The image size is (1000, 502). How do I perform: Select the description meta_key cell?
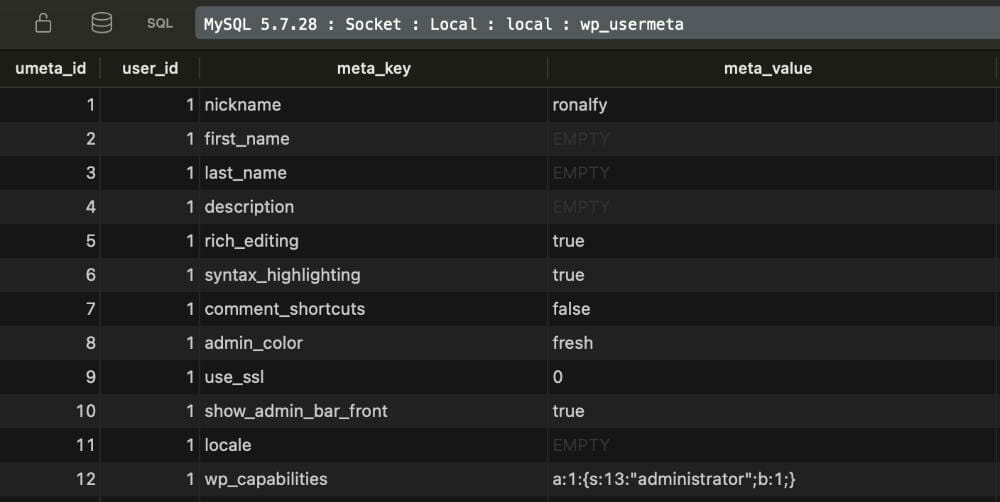(374, 207)
